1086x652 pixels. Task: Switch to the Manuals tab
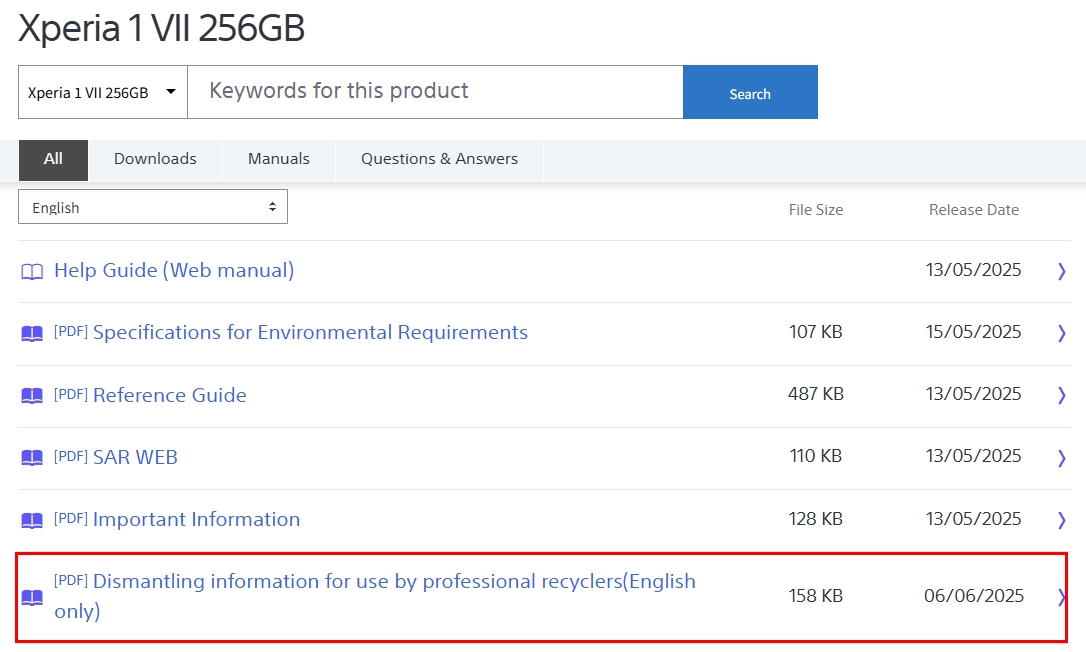click(x=278, y=159)
